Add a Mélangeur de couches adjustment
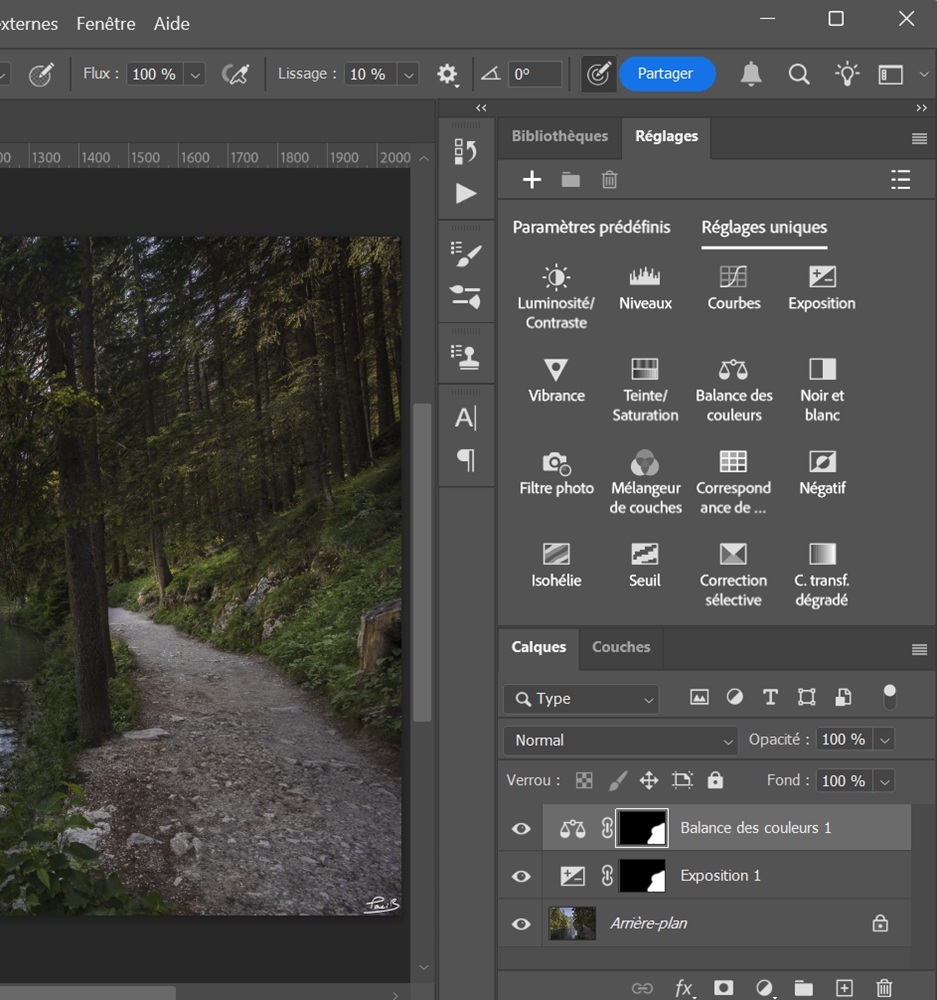Image resolution: width=937 pixels, height=1000 pixels. [645, 482]
